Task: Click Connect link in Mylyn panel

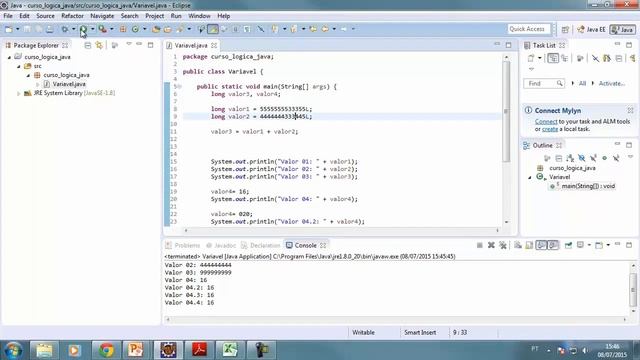Action: pos(546,122)
